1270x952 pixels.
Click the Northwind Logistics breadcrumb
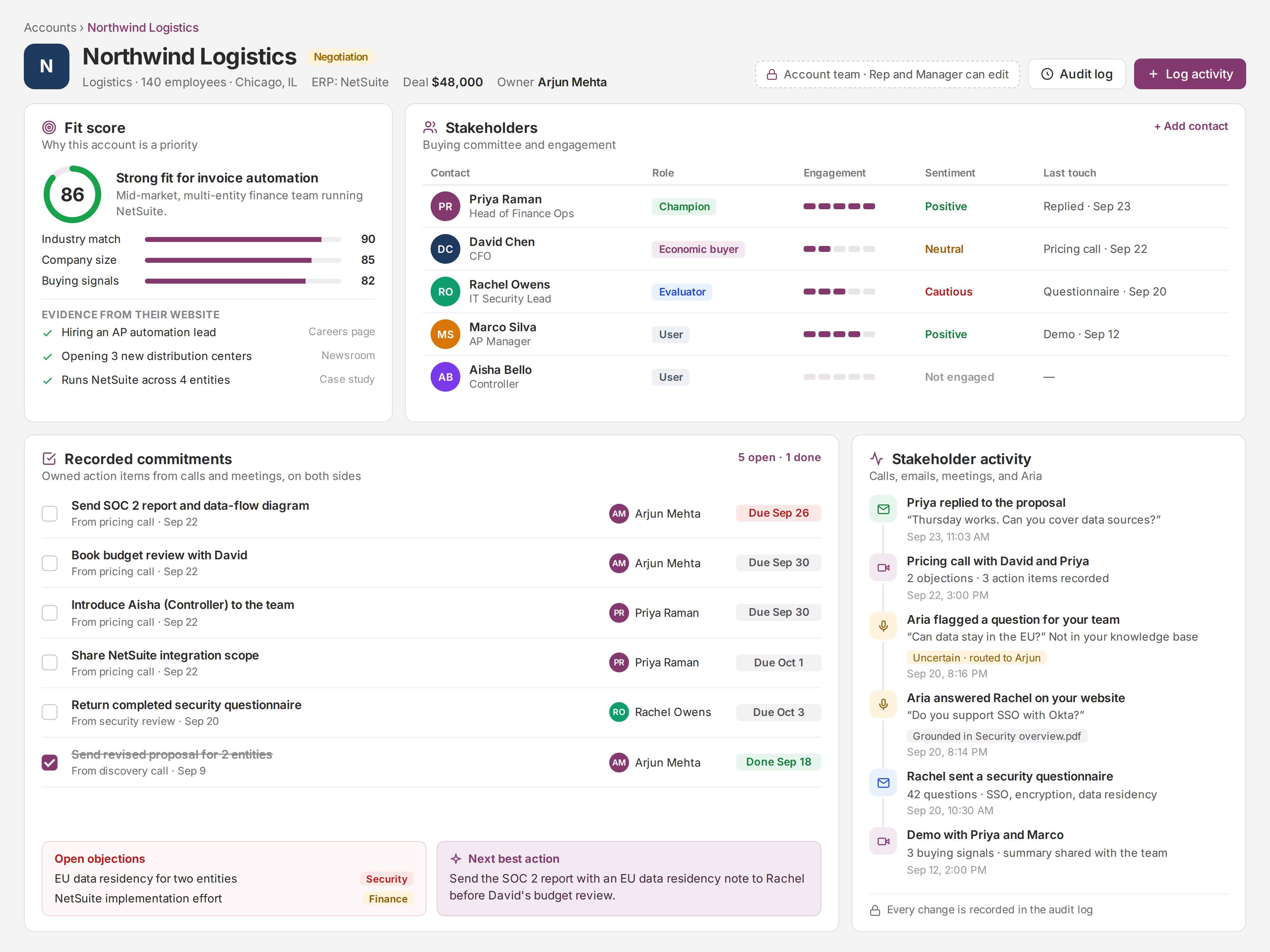143,27
